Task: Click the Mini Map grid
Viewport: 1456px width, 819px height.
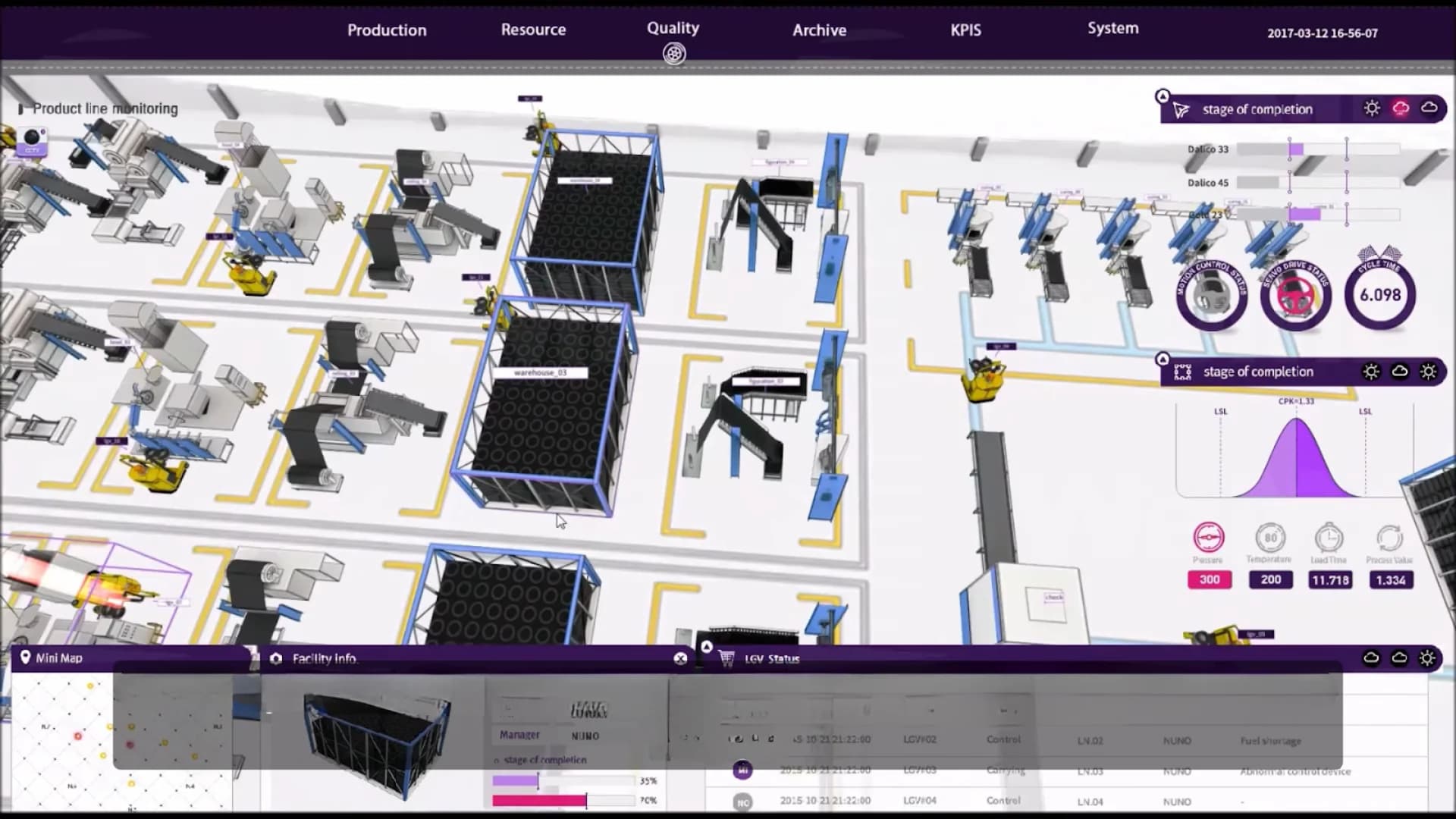Action: 121,743
